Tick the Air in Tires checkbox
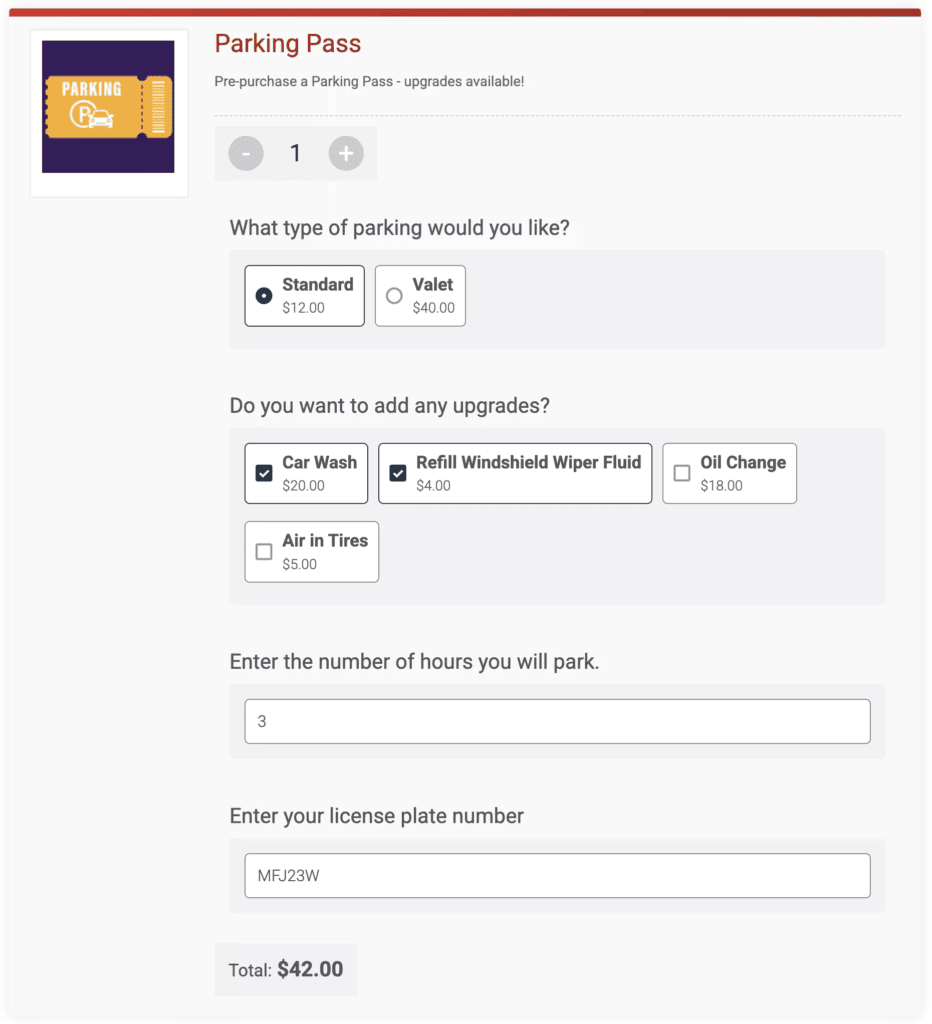This screenshot has height=1024, width=932. [x=264, y=551]
